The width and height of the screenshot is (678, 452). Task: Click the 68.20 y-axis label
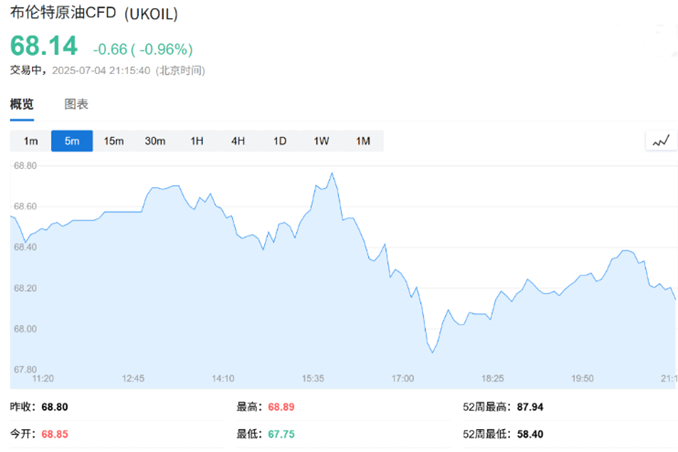(x=25, y=288)
